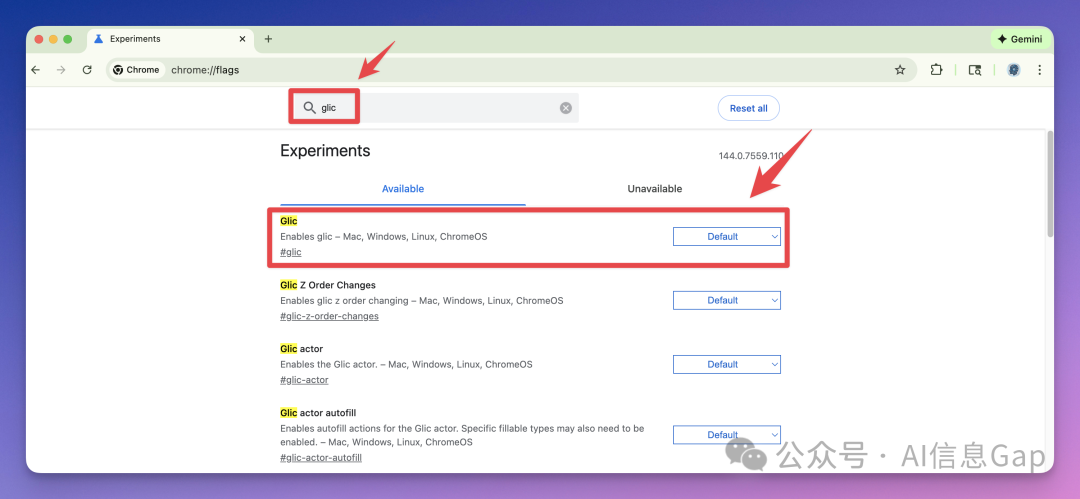Open the Glic flag Default dropdown
Viewport: 1080px width, 499px height.
point(727,236)
